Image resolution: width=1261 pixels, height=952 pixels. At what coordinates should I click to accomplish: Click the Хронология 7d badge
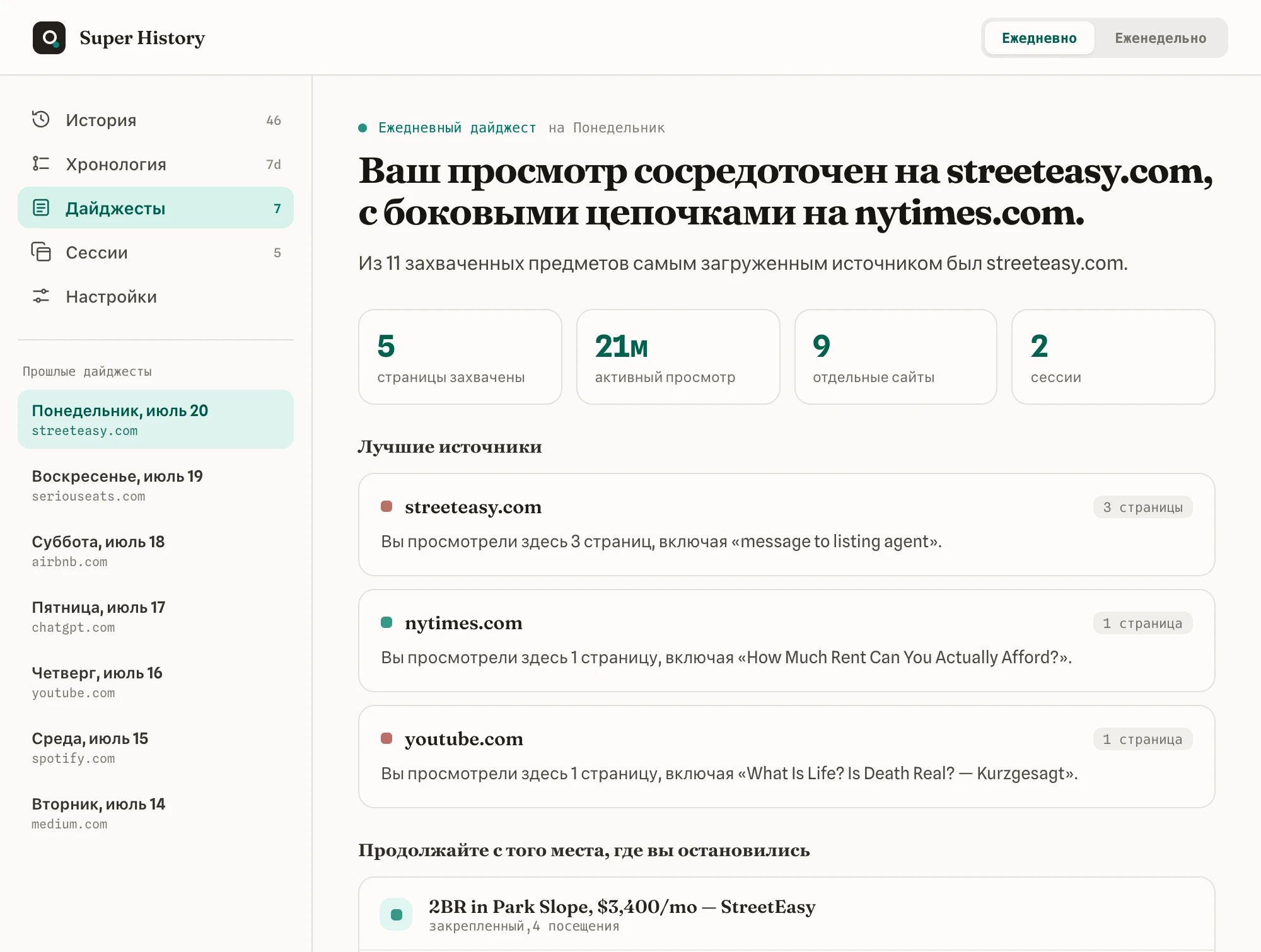click(x=274, y=164)
